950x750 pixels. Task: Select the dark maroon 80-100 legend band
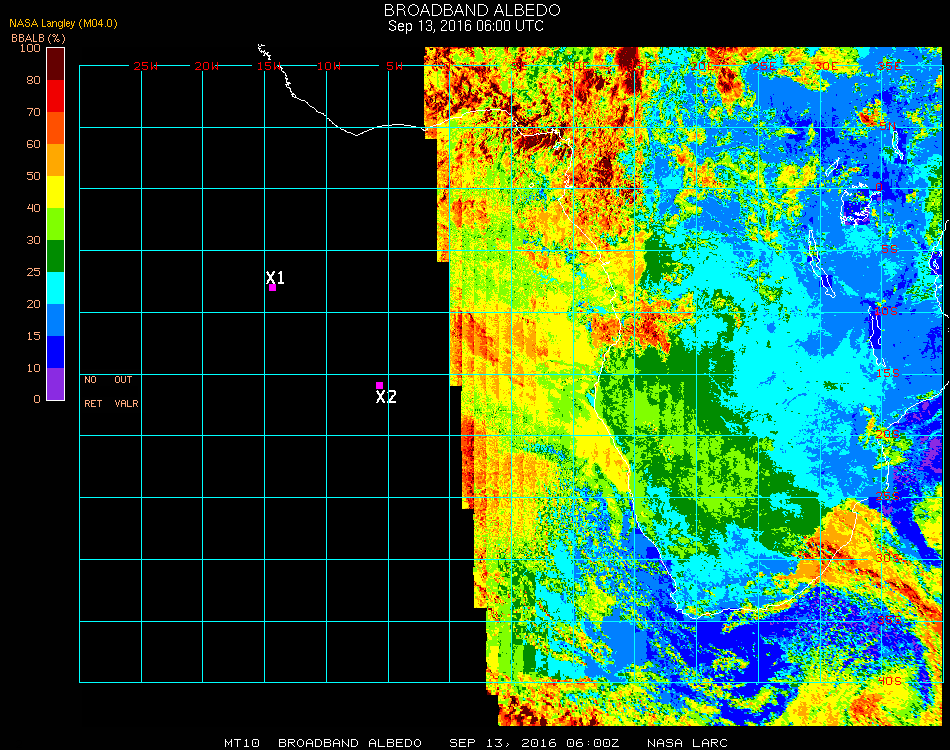pos(56,63)
